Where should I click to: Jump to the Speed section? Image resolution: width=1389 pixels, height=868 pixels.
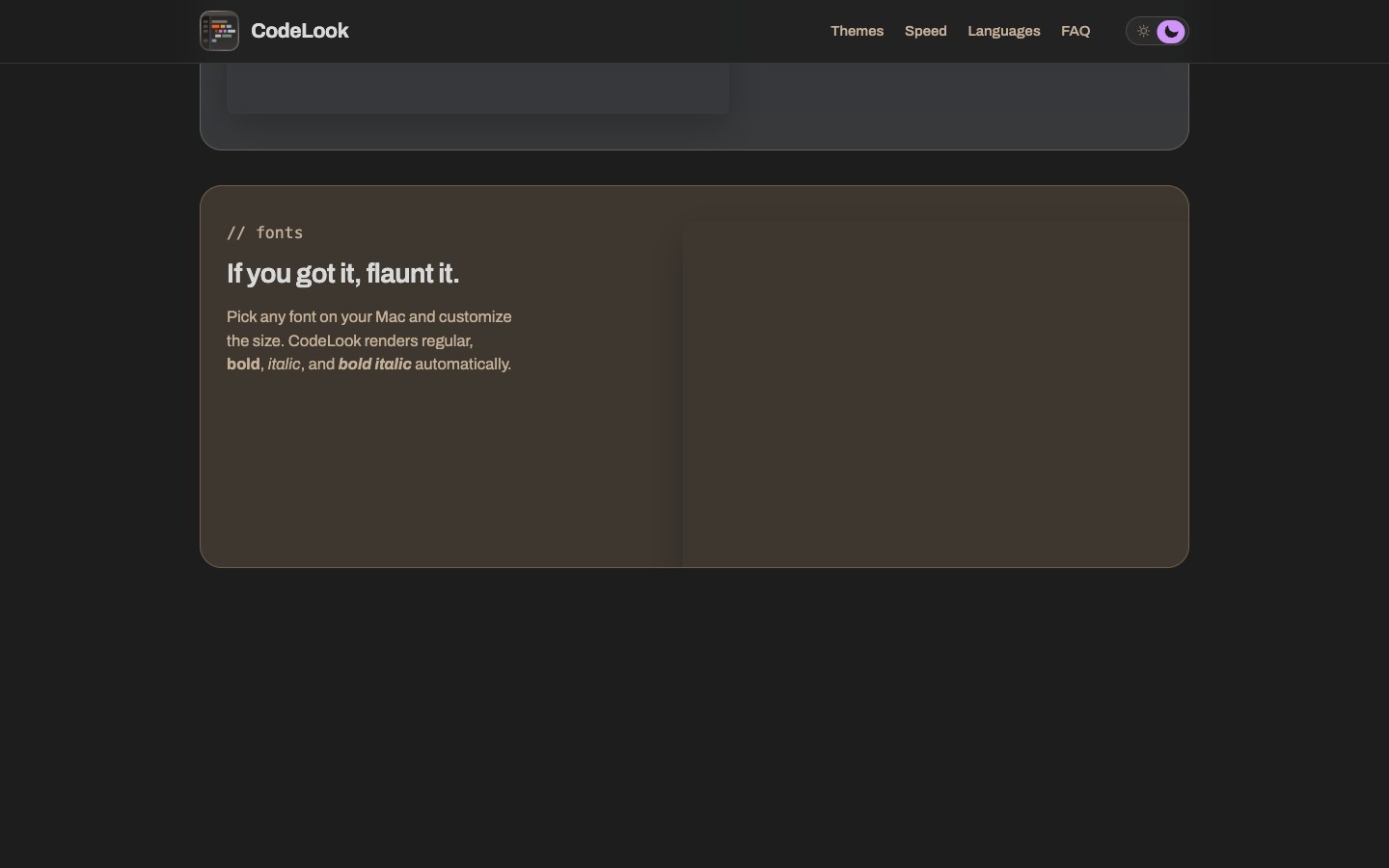coord(926,31)
